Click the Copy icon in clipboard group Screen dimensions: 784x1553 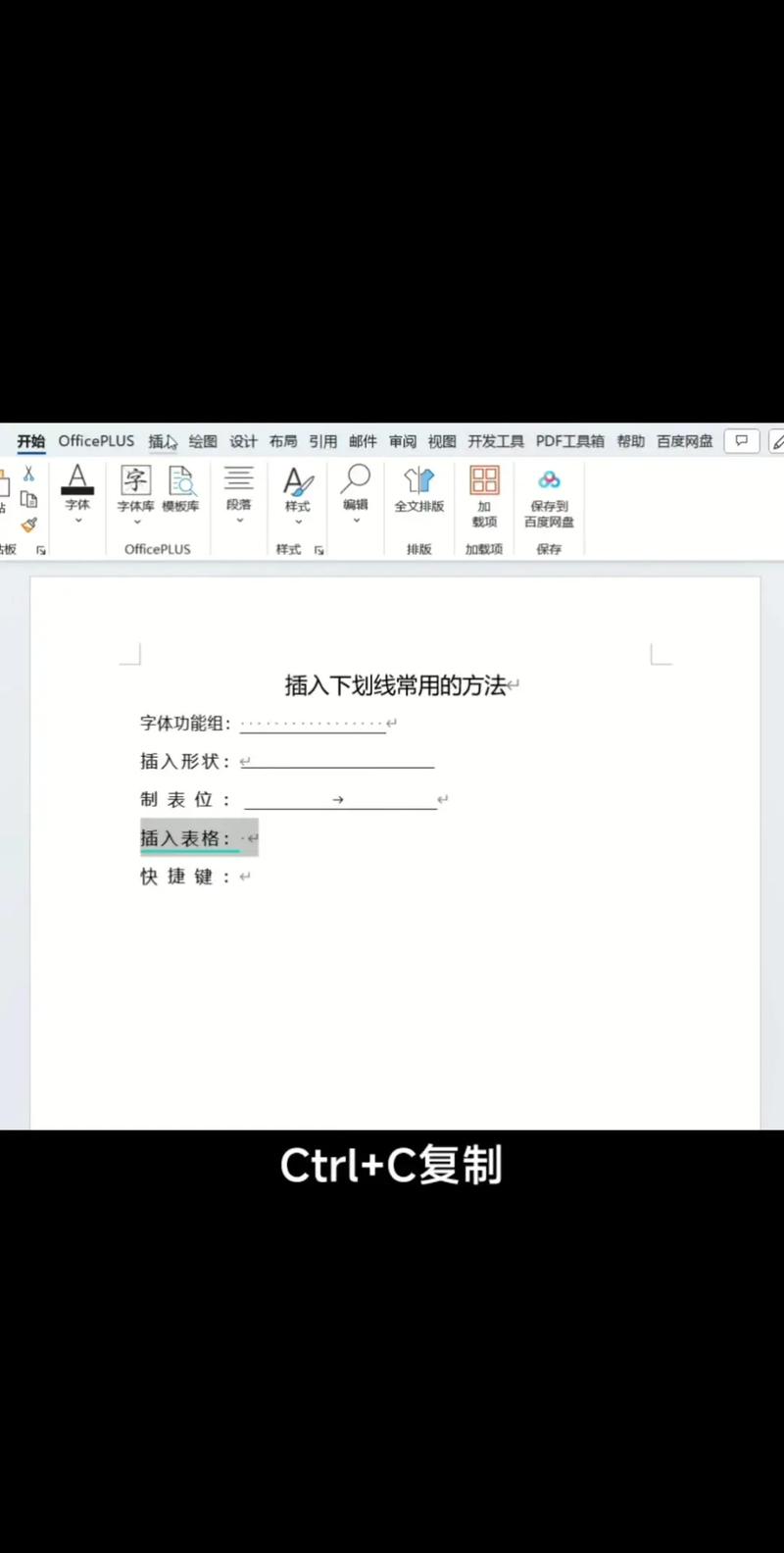pos(28,499)
